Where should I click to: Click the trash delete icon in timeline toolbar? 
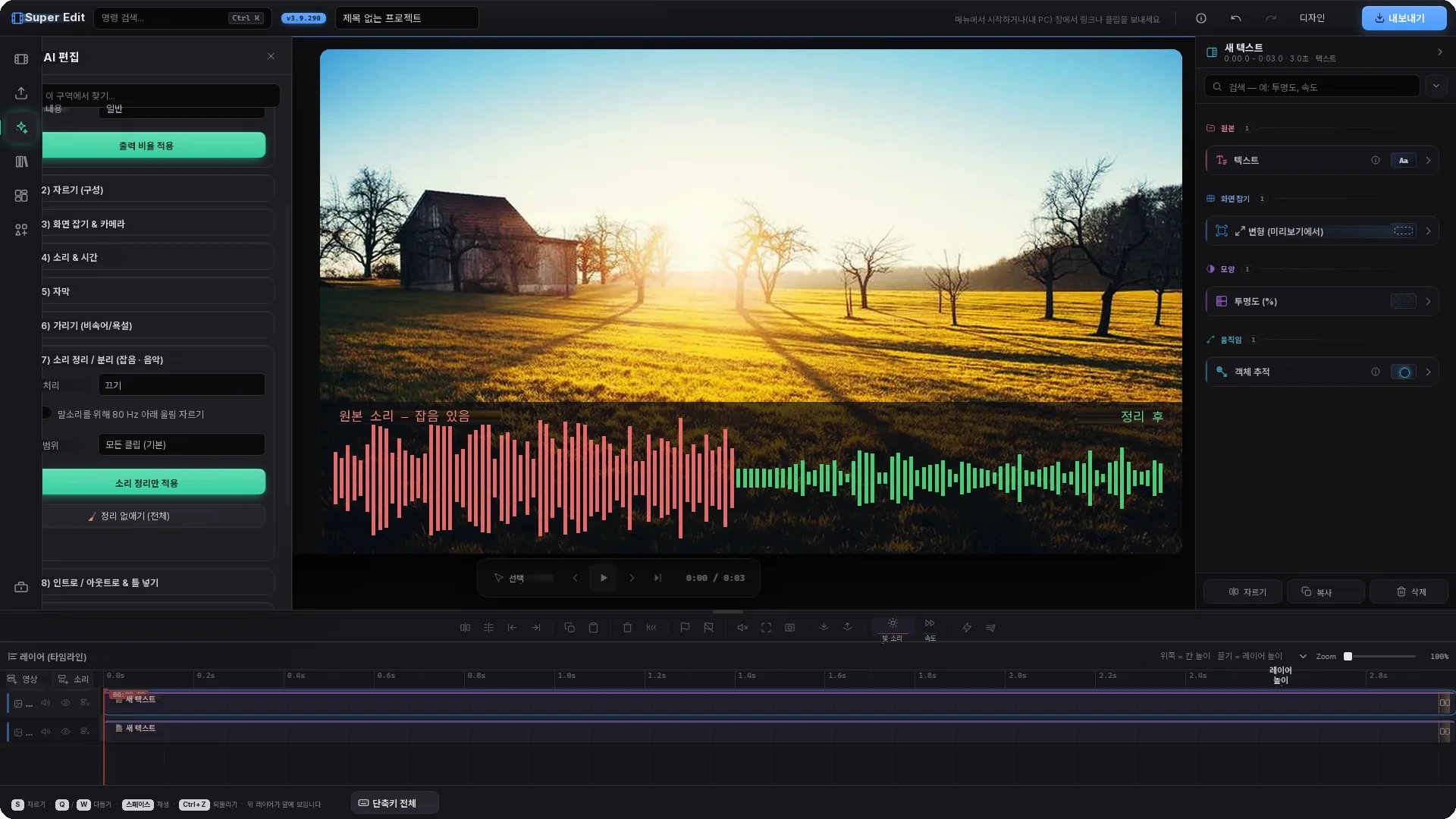tap(627, 628)
